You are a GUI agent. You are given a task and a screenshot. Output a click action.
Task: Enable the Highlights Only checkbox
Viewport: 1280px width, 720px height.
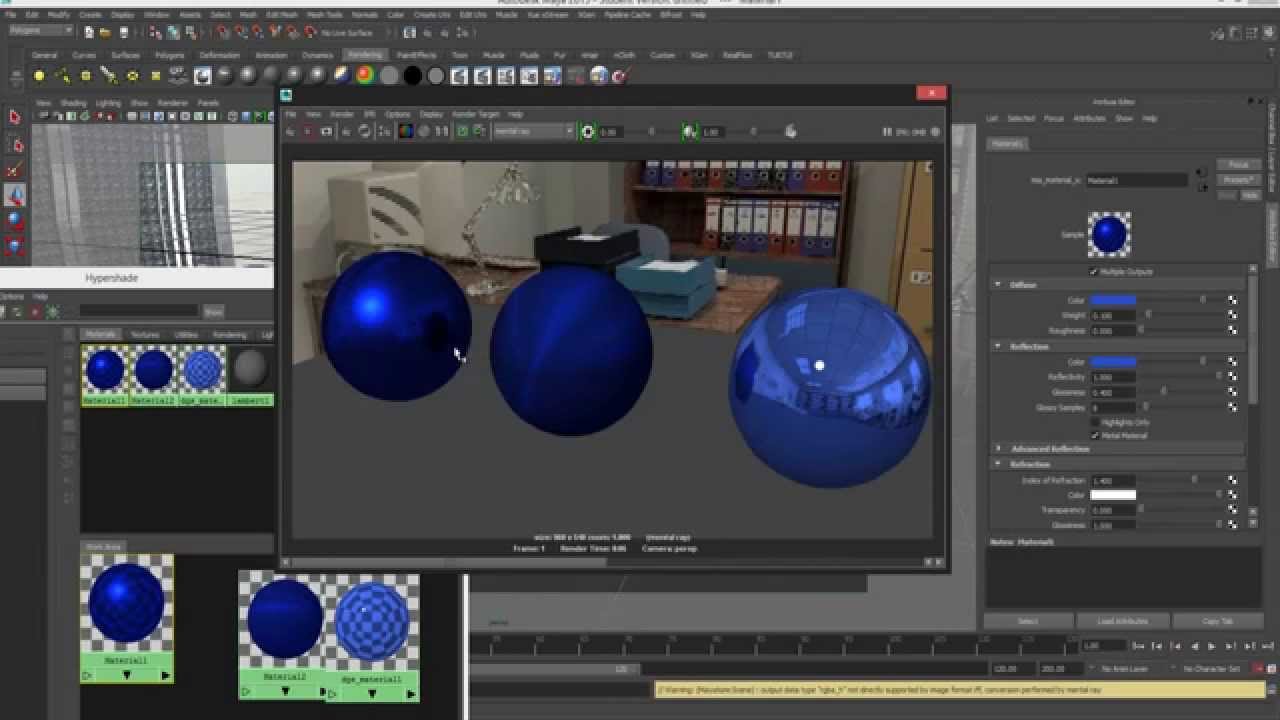(1095, 422)
